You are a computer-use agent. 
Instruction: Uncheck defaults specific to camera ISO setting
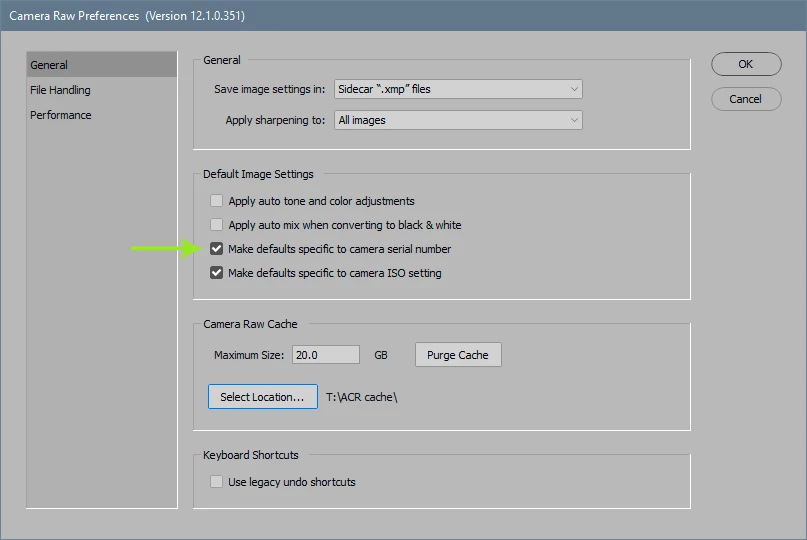coord(216,272)
